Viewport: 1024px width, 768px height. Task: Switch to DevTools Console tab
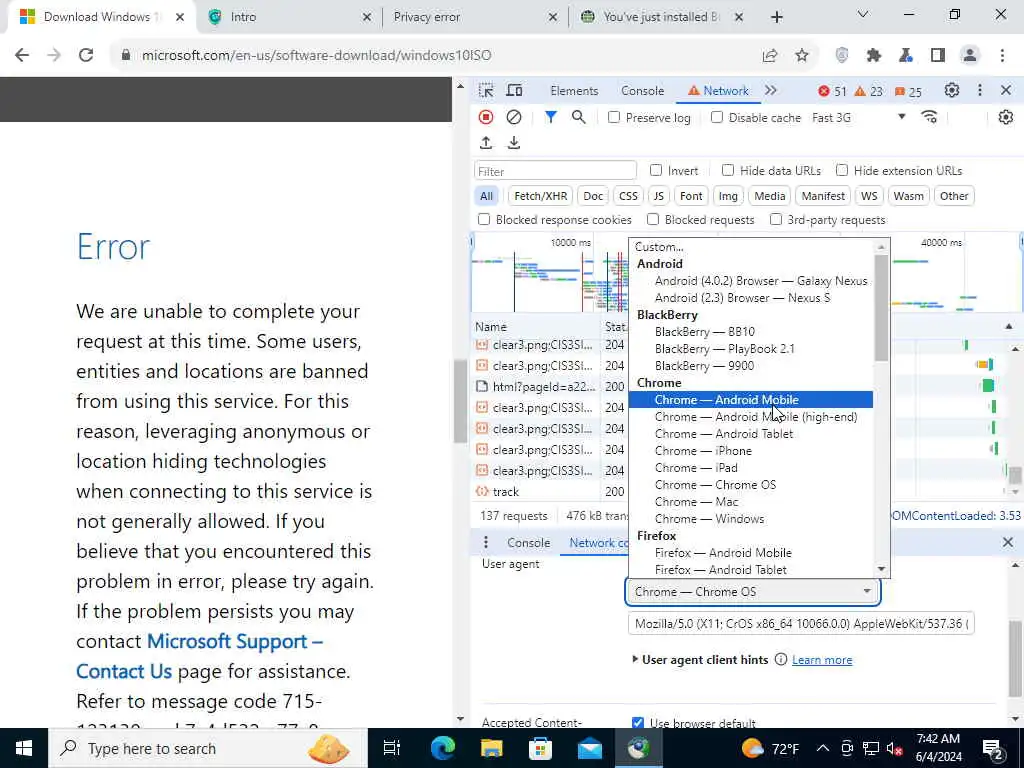[x=643, y=91]
